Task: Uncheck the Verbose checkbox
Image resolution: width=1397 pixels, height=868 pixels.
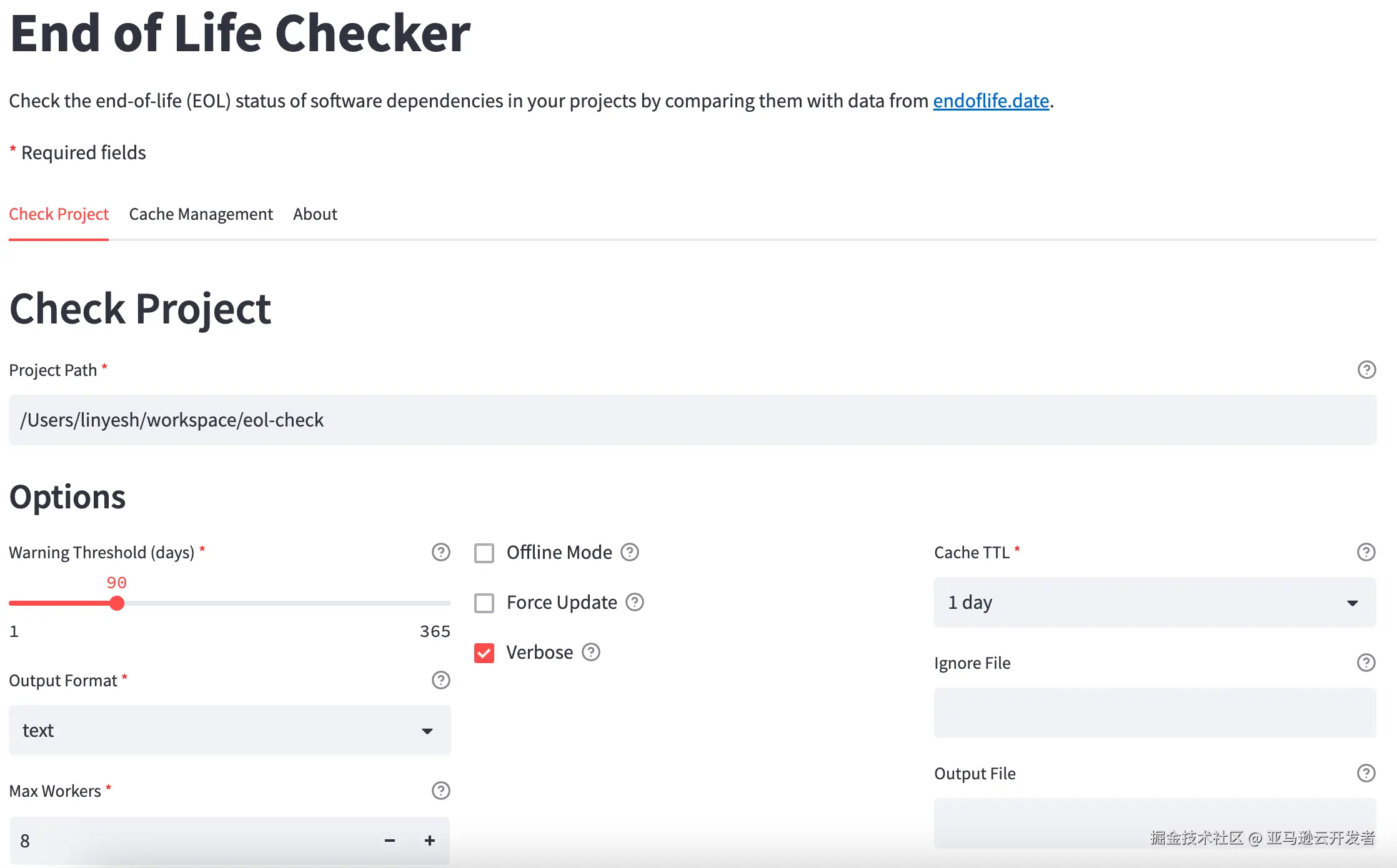Action: [x=484, y=653]
